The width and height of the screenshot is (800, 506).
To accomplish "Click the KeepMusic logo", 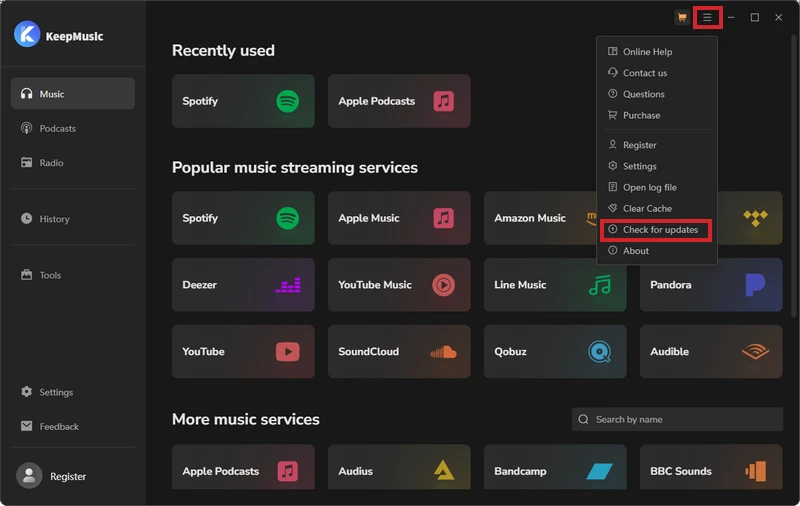I will pos(27,34).
